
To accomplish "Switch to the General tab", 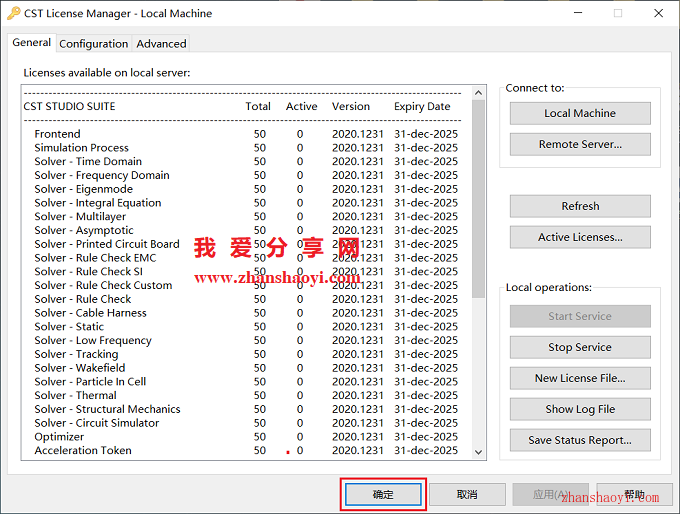I will [32, 43].
